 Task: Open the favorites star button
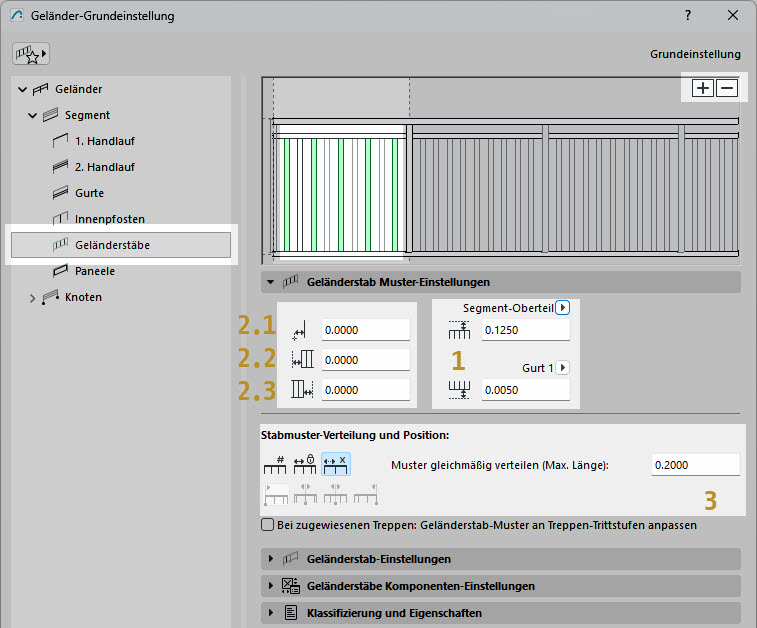tap(31, 53)
